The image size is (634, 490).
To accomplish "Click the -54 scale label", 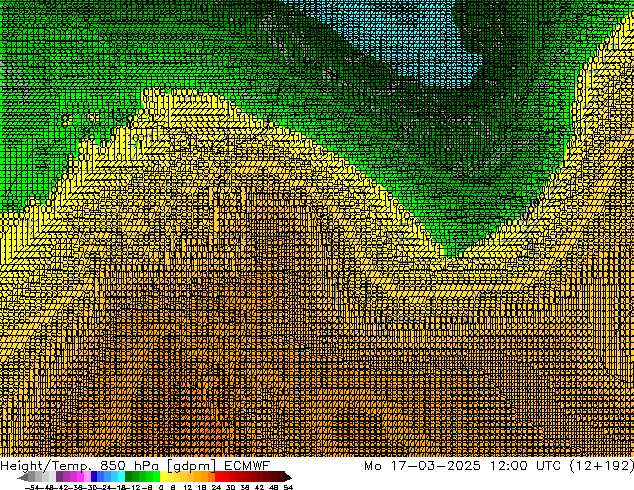I will [x=32, y=487].
